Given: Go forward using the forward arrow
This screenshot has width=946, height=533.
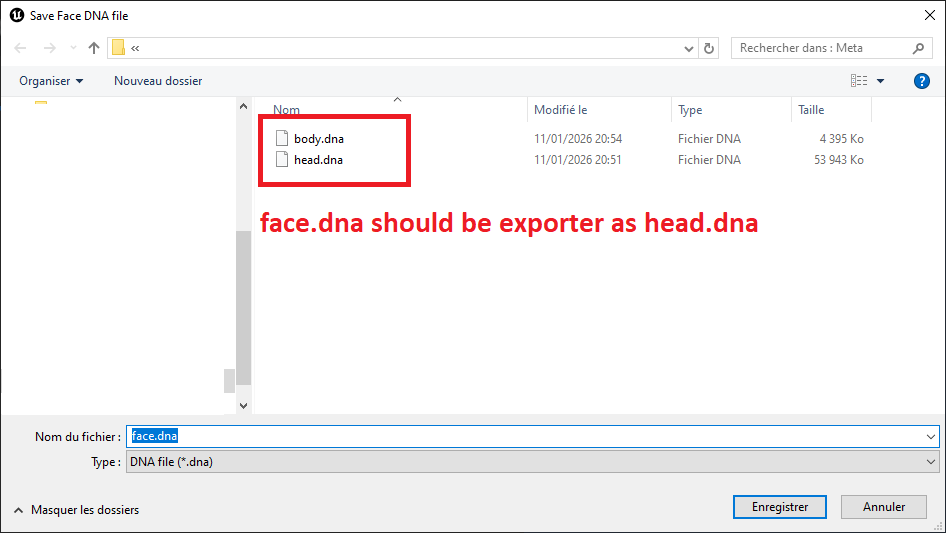Looking at the screenshot, I should click(x=49, y=48).
